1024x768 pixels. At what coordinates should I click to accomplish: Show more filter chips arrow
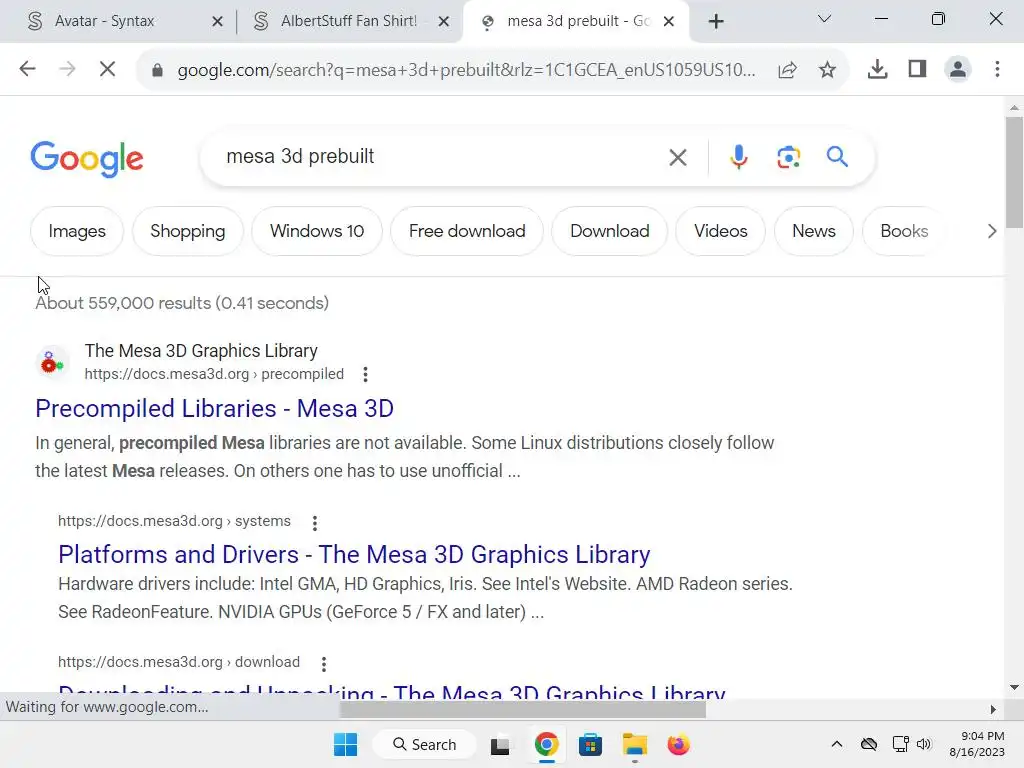pos(991,231)
